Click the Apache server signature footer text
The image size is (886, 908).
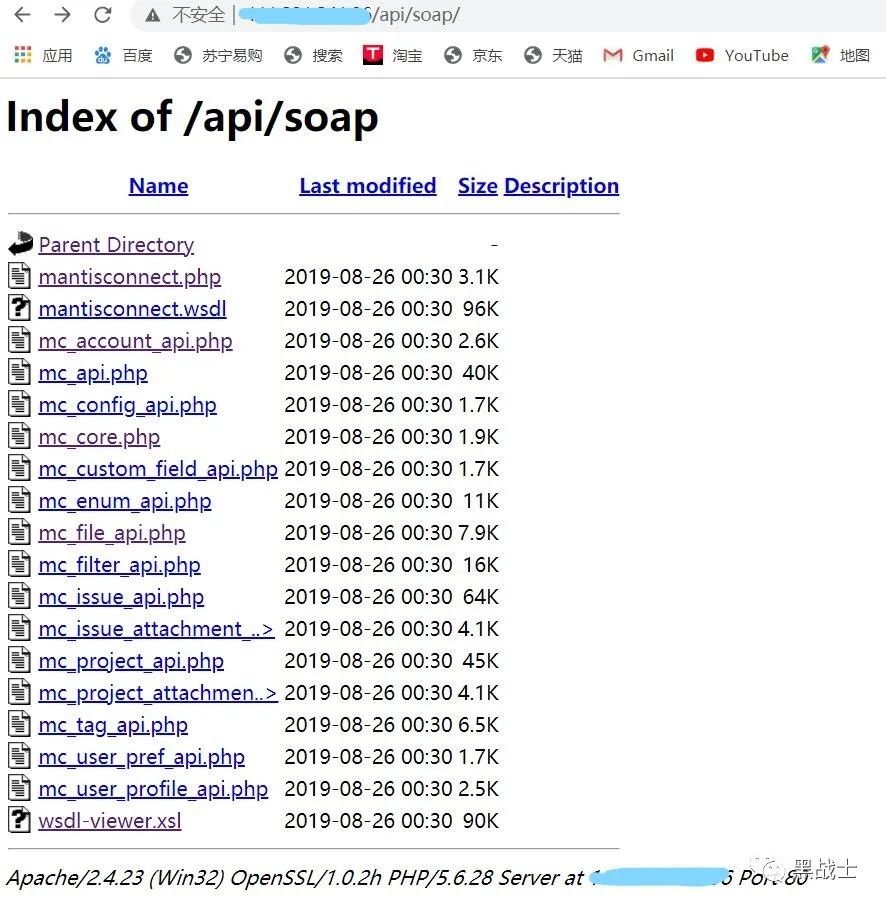(405, 878)
